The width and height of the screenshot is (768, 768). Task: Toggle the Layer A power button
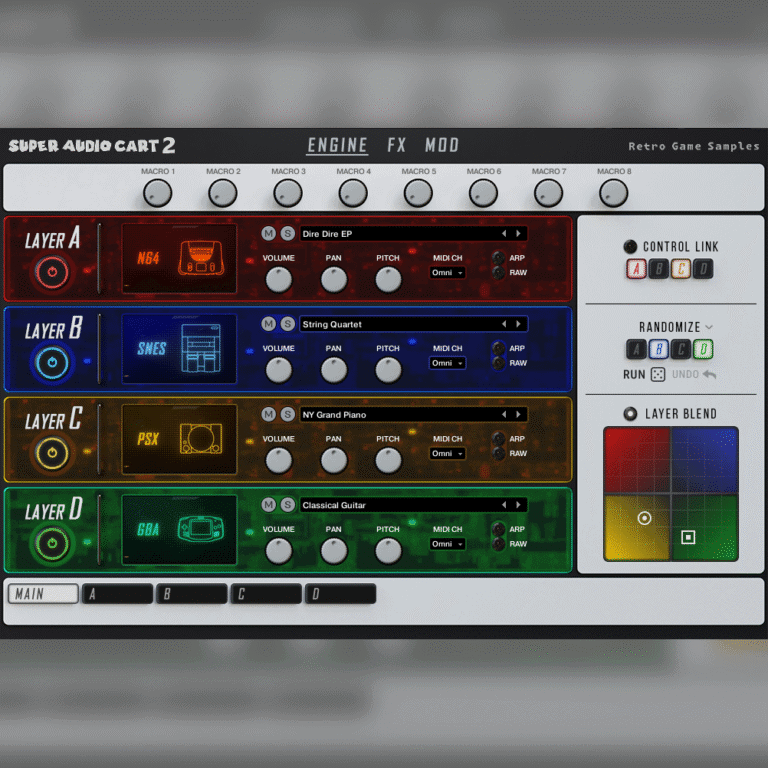[52, 272]
